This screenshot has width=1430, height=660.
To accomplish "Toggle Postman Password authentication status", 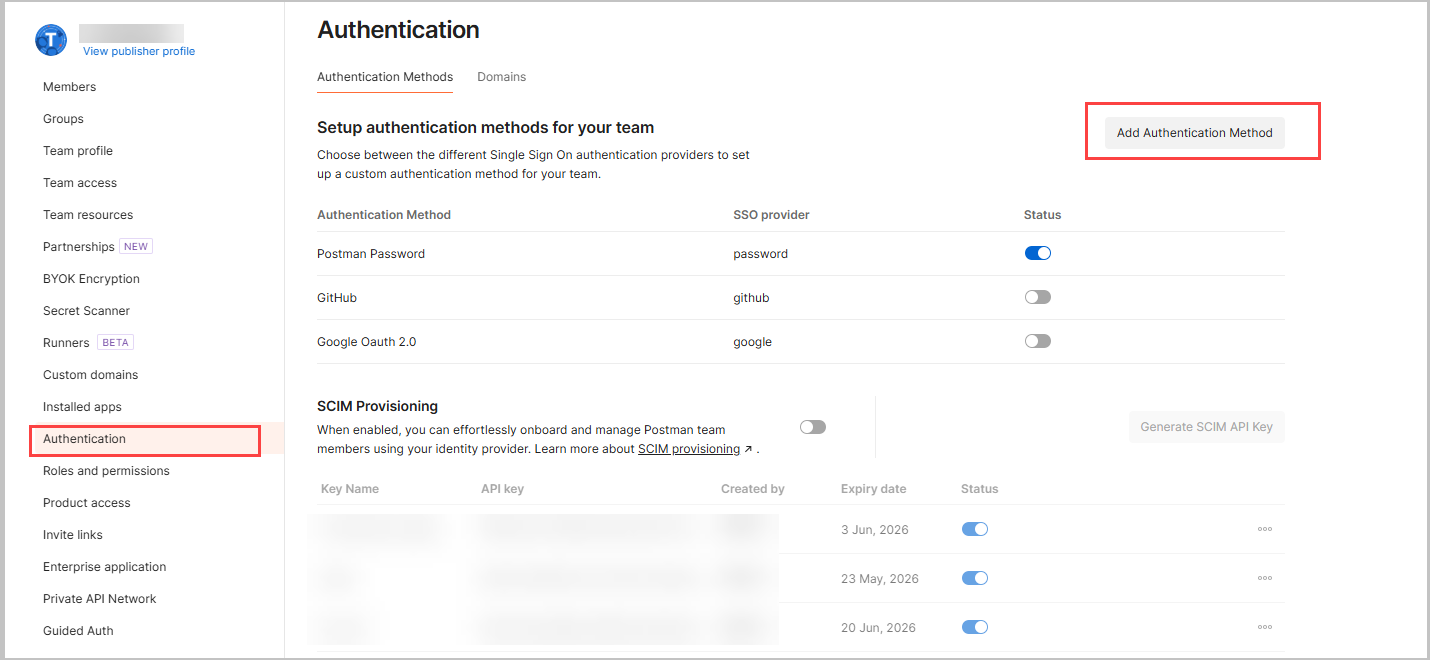I will pos(1038,253).
